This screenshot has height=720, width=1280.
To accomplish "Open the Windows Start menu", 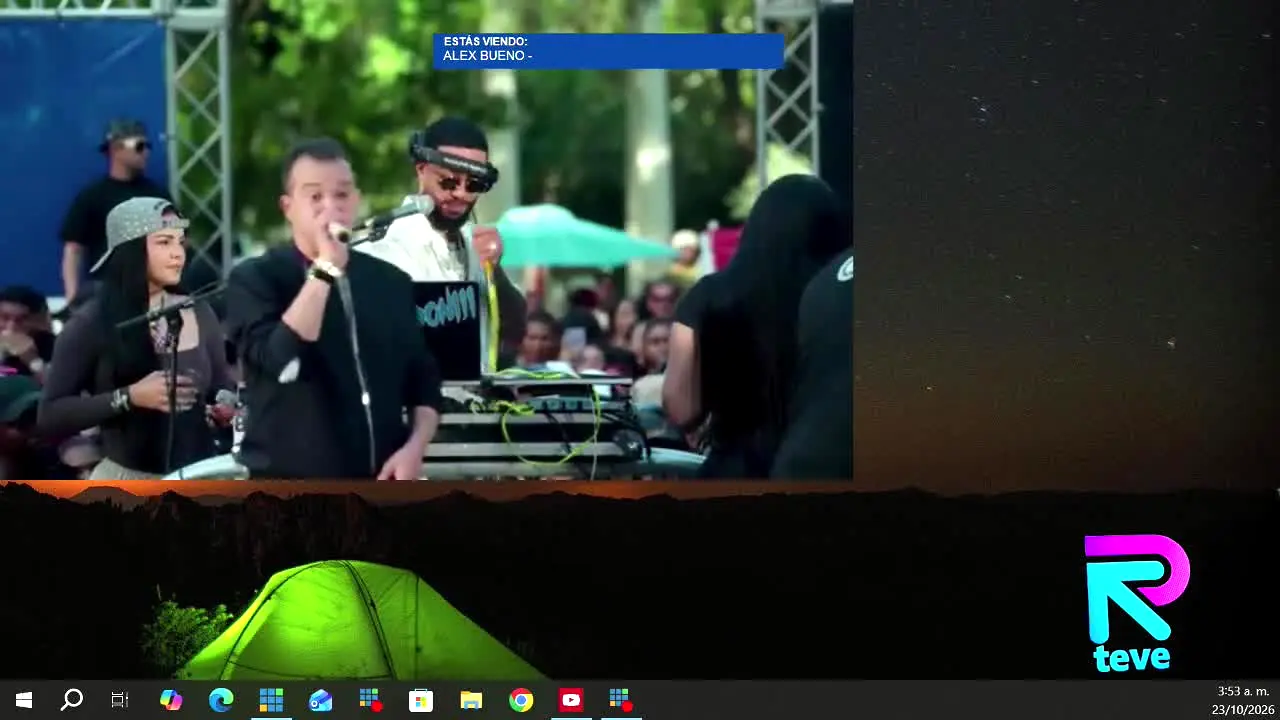I will point(24,700).
